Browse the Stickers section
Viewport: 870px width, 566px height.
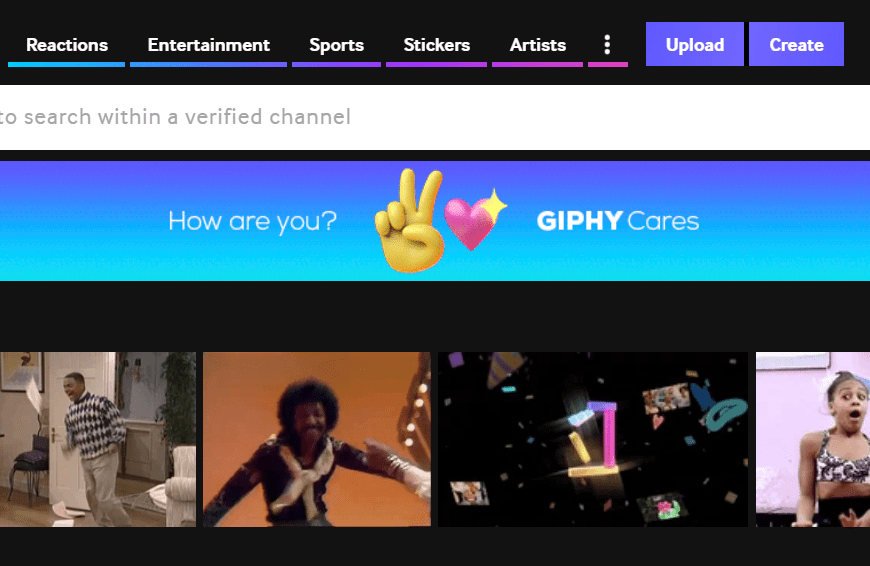pos(437,45)
